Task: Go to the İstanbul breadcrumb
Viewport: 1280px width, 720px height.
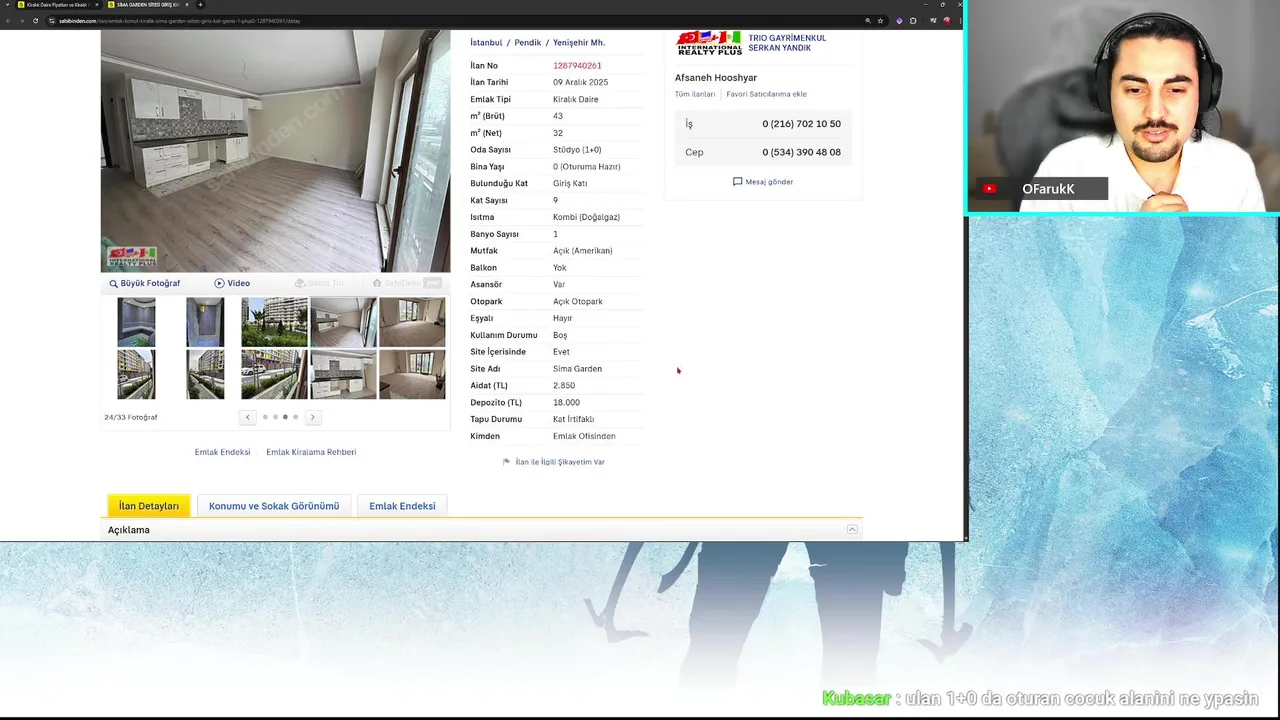Action: [486, 43]
